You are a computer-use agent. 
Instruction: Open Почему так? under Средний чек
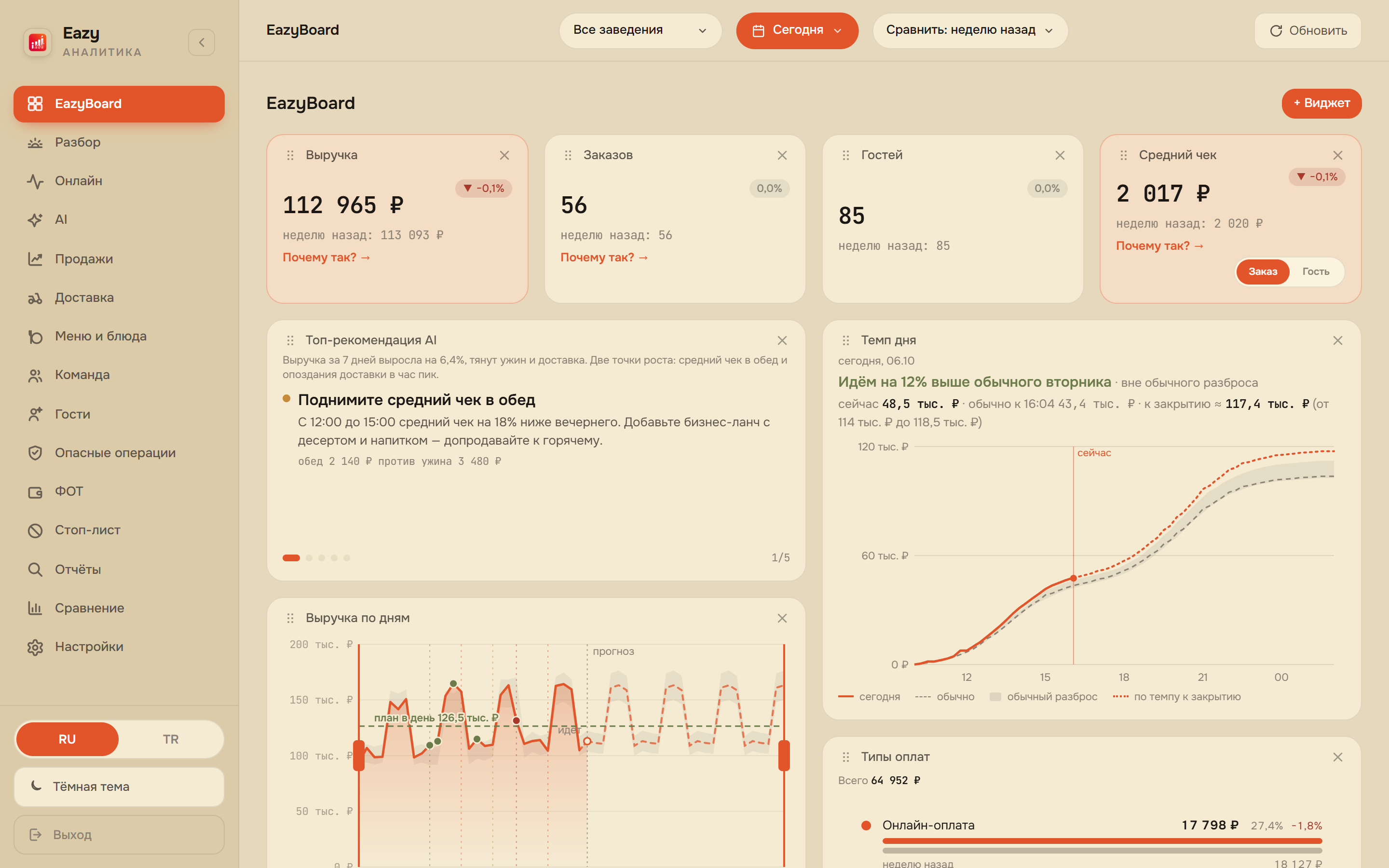pos(1159,246)
